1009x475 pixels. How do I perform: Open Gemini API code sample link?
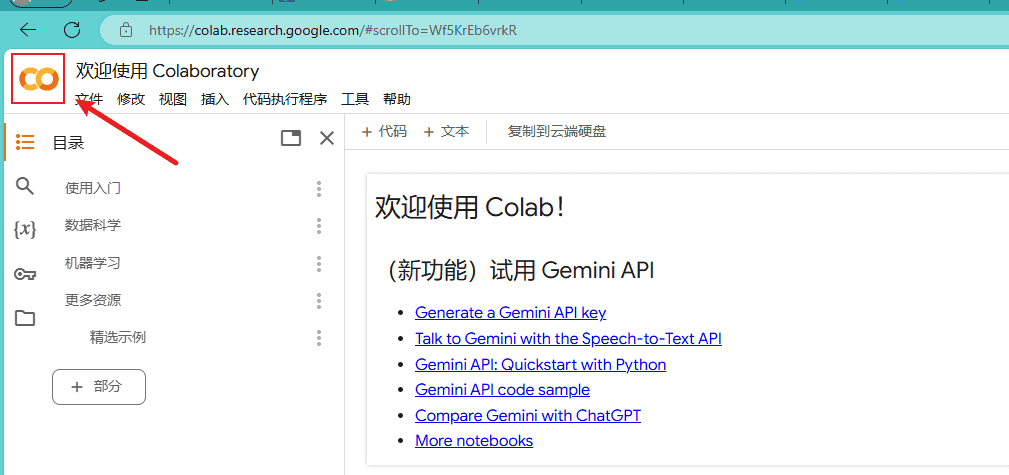(x=503, y=389)
